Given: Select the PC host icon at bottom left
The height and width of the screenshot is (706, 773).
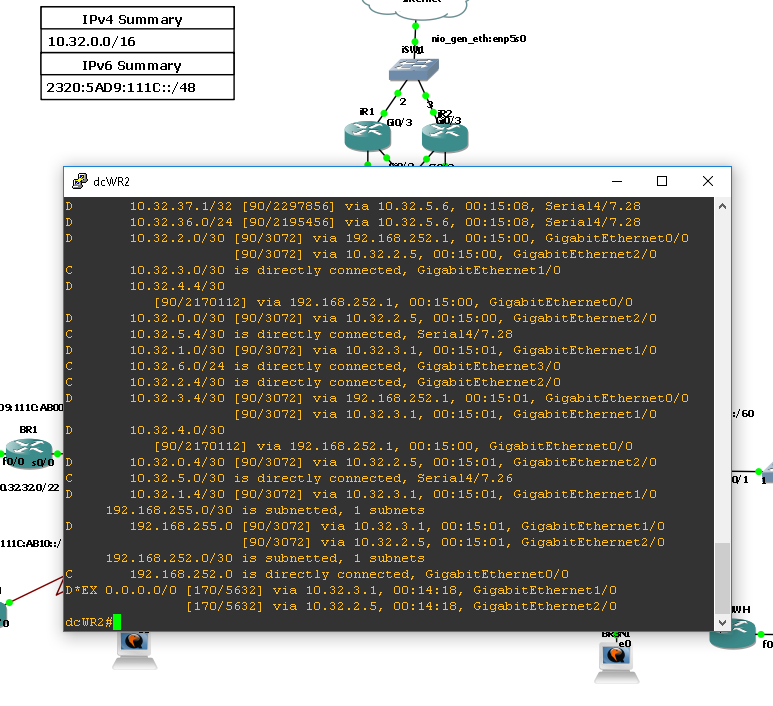Looking at the screenshot, I should pos(134,650).
